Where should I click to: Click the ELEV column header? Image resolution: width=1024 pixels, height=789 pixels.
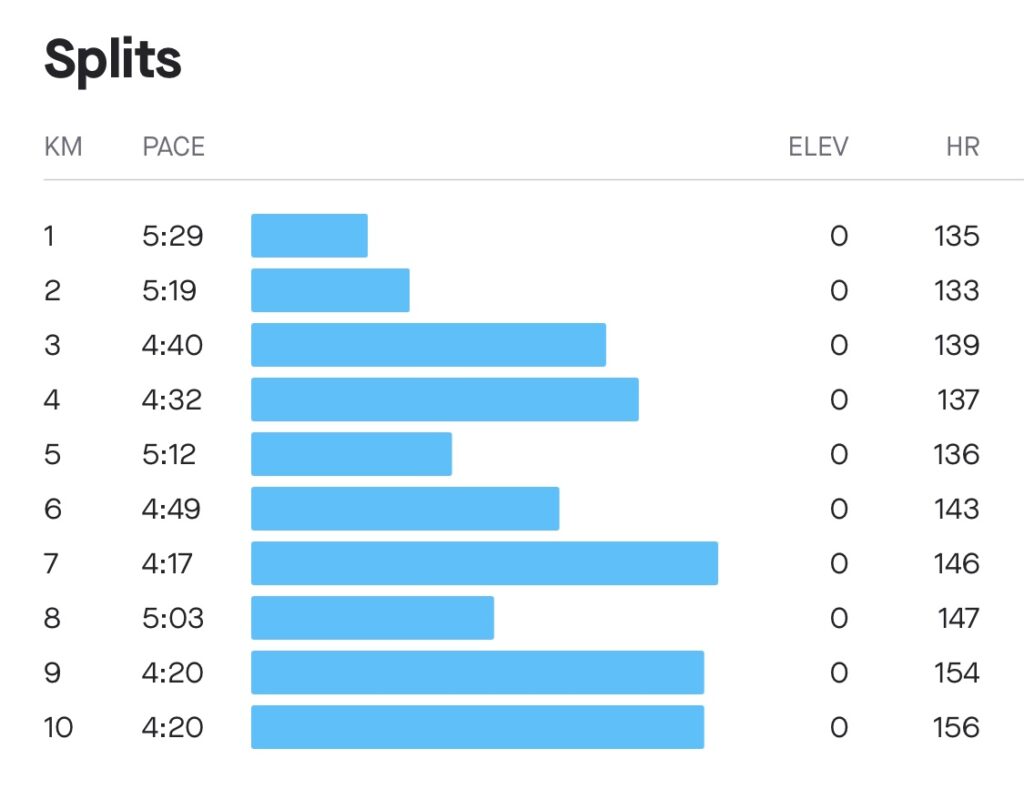(x=818, y=147)
